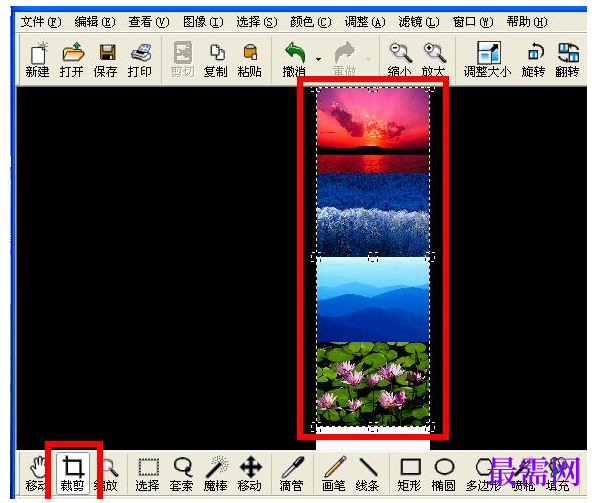Pick the 滴管 eyedropper tool
The width and height of the screenshot is (599, 503).
pyautogui.click(x=291, y=474)
